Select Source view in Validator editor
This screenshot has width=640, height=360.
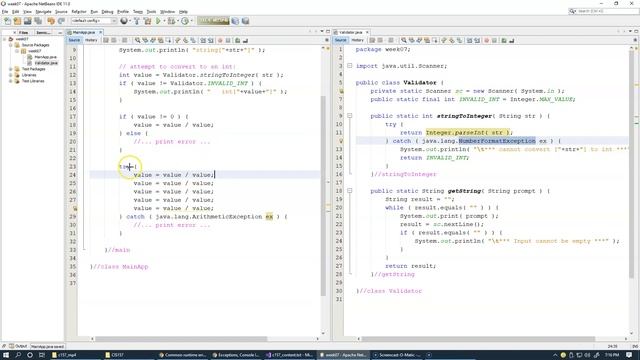(x=340, y=40)
